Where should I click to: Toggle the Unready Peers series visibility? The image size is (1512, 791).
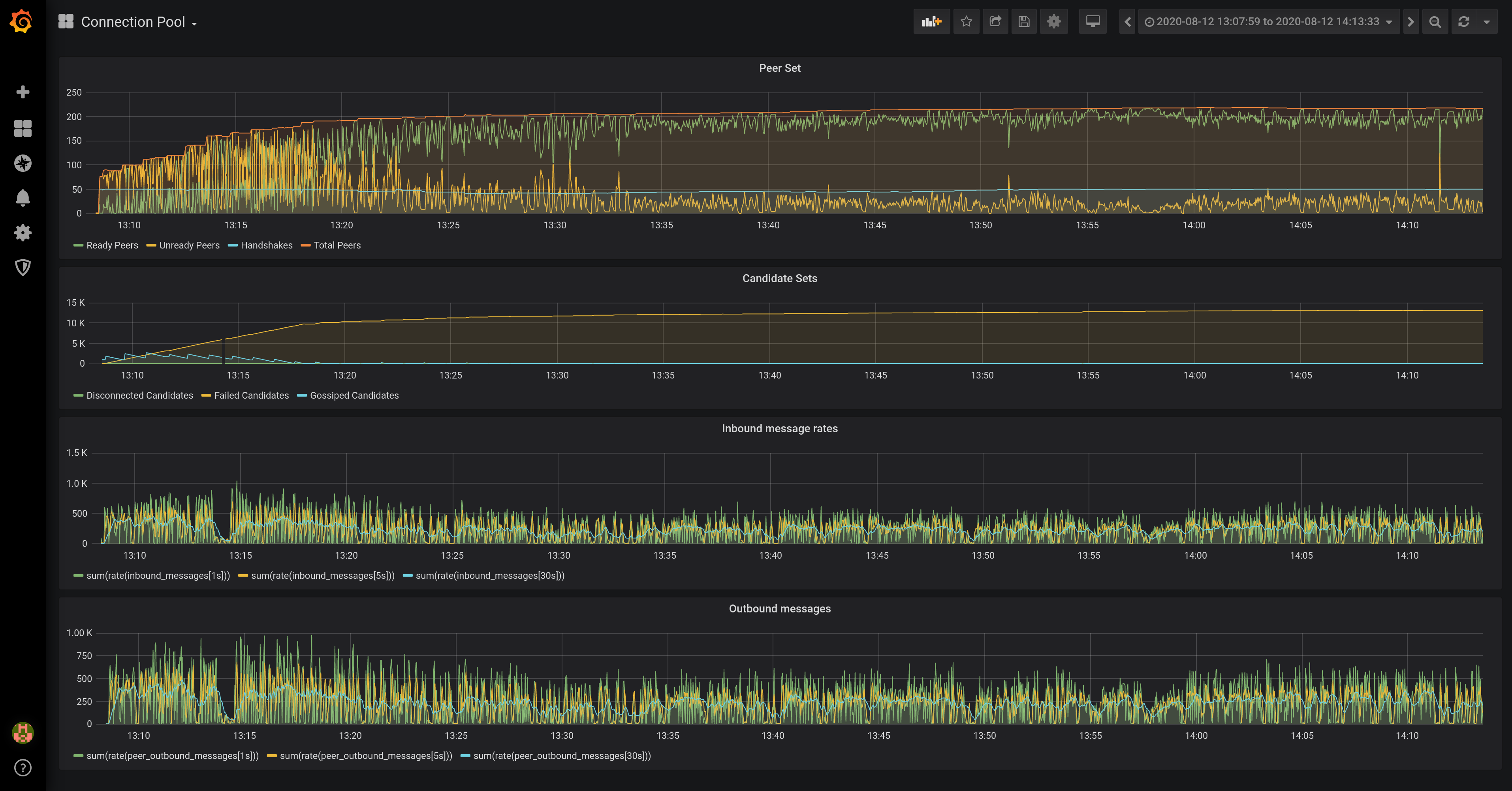click(188, 245)
